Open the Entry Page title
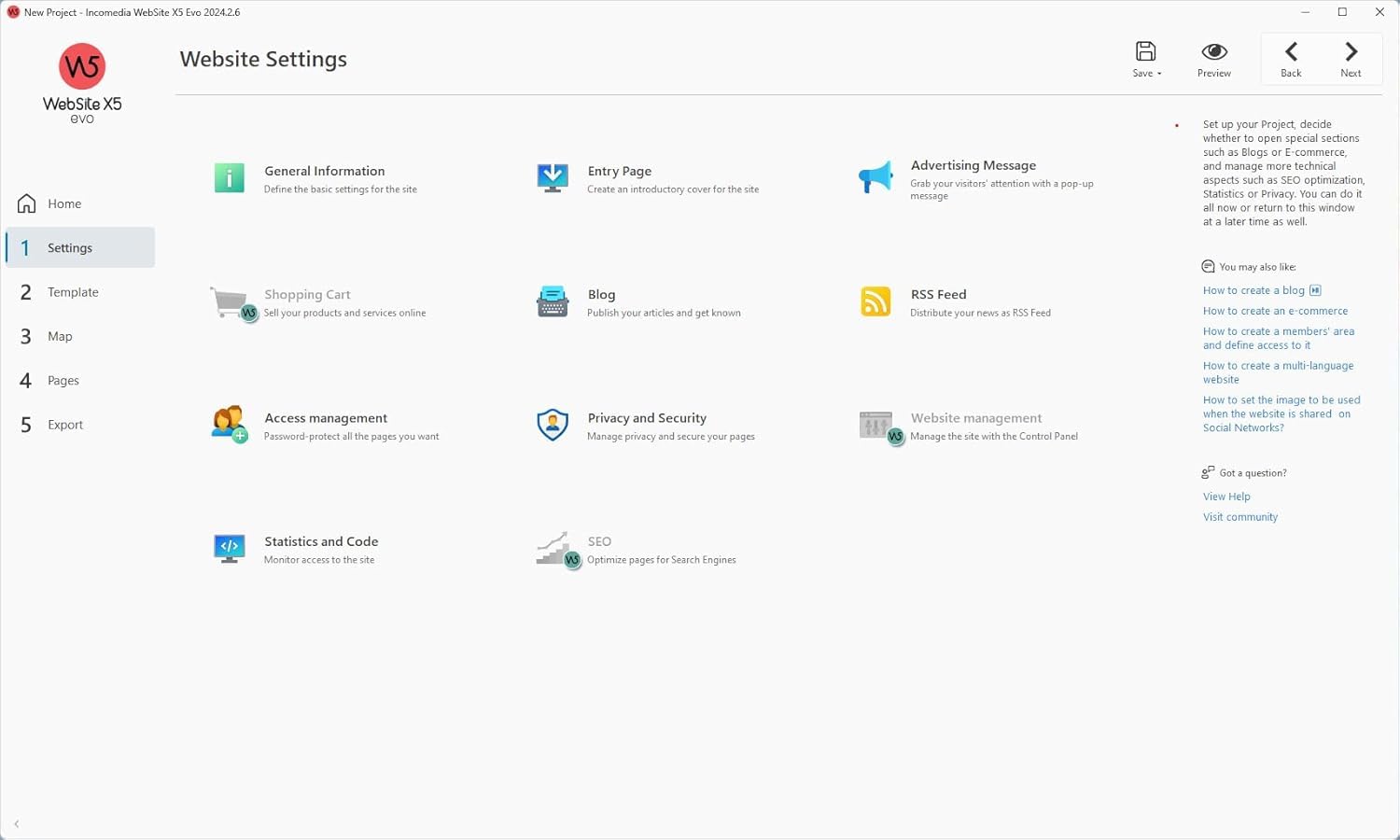This screenshot has height=840, width=1400. [x=620, y=171]
